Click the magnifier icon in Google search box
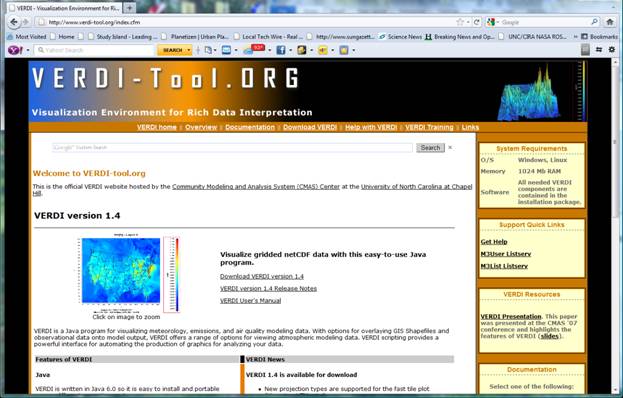This screenshot has height=398, width=623. (594, 22)
